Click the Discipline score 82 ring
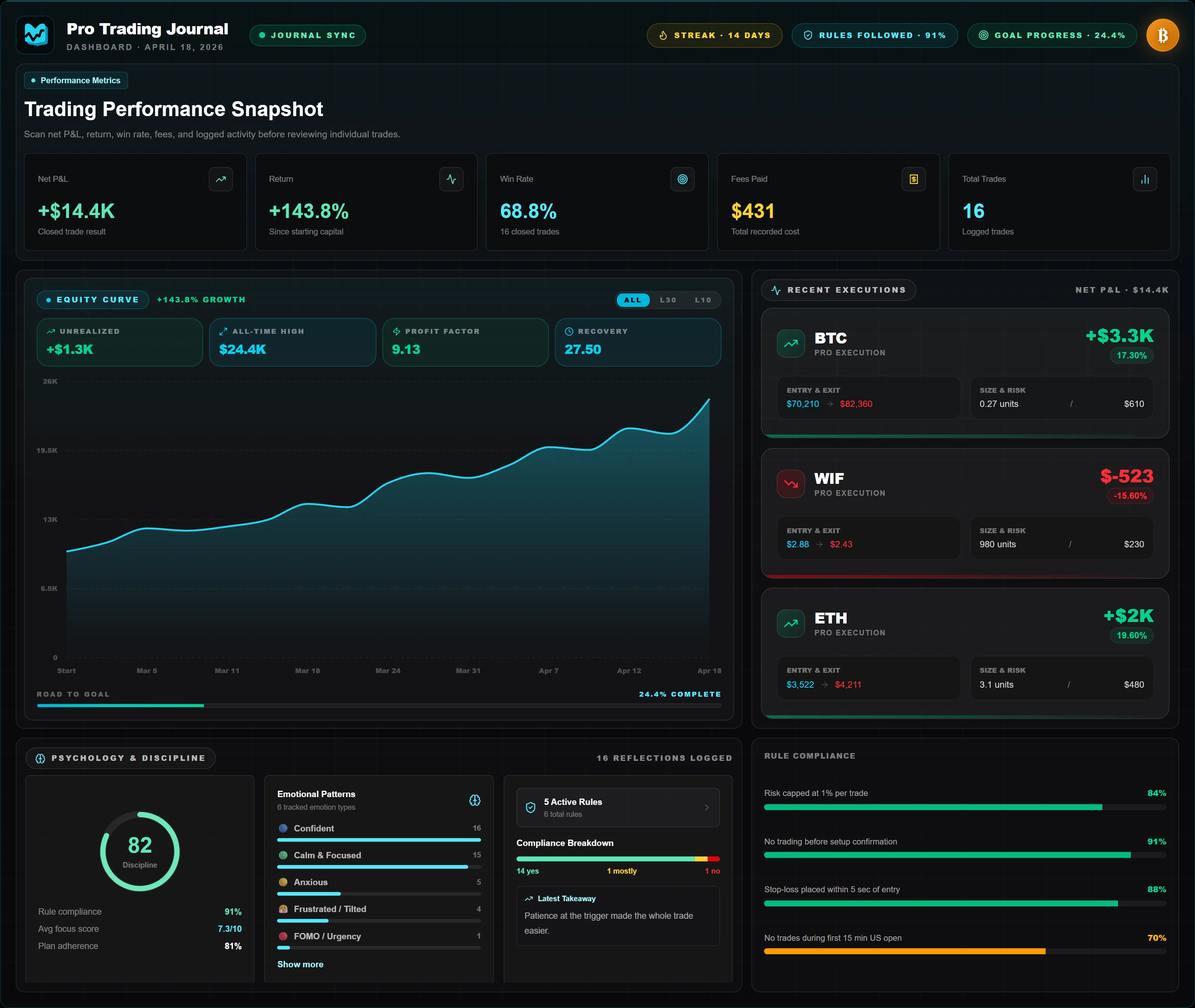The image size is (1195, 1008). coord(140,852)
